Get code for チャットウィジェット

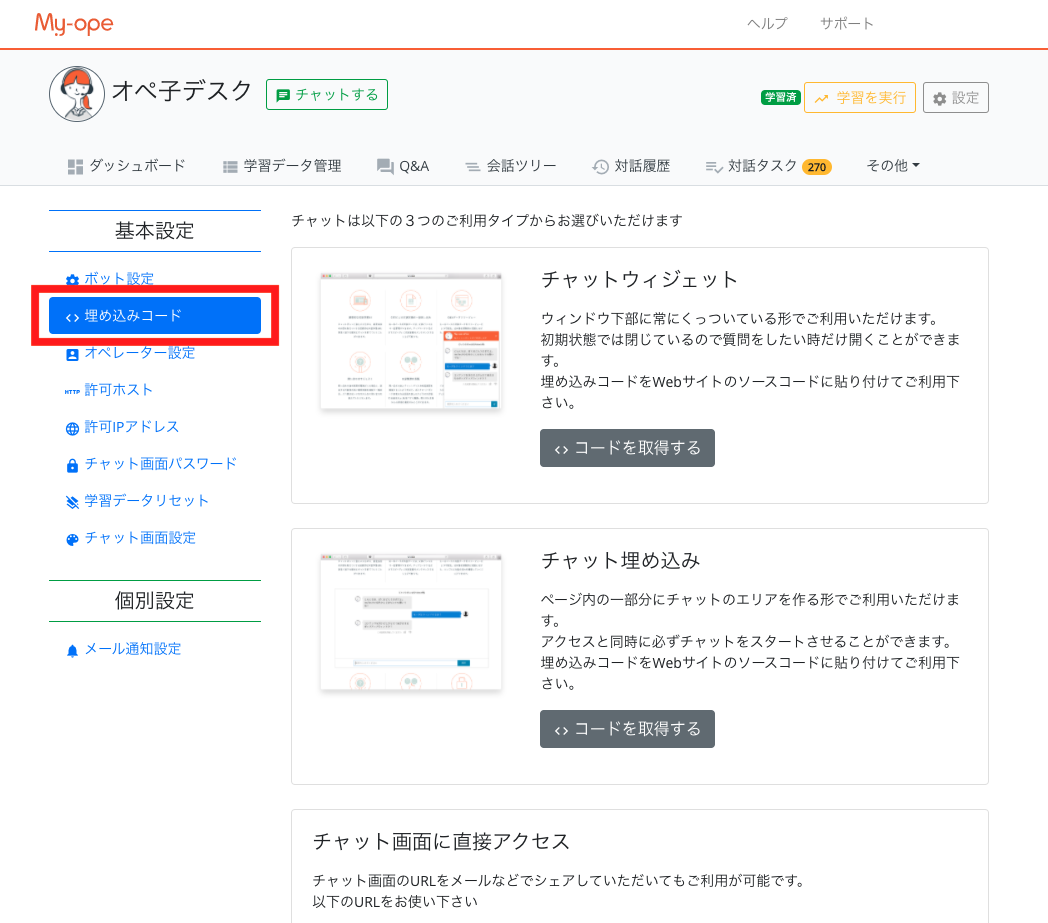(627, 448)
